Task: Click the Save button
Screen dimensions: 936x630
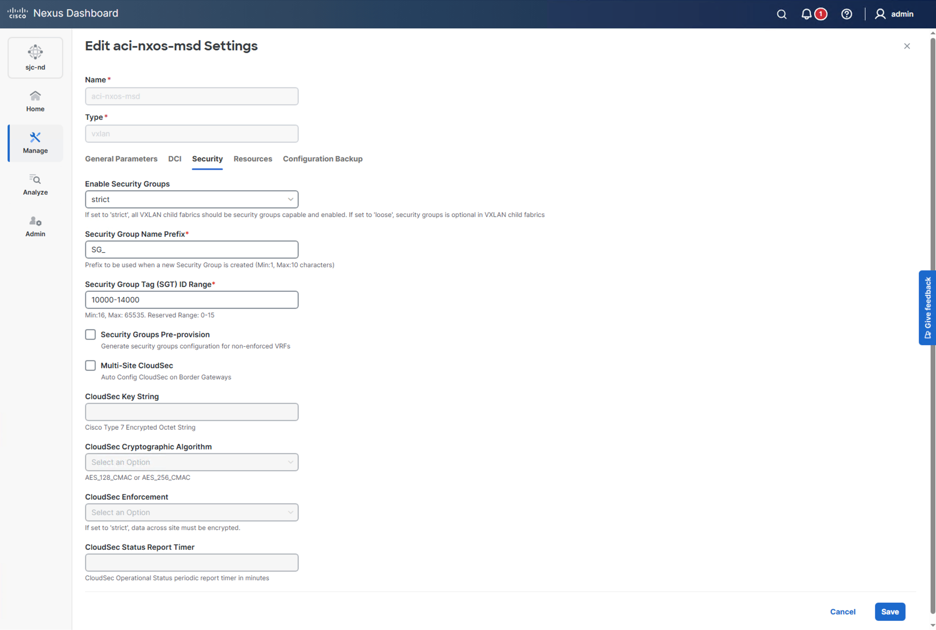Action: point(890,611)
